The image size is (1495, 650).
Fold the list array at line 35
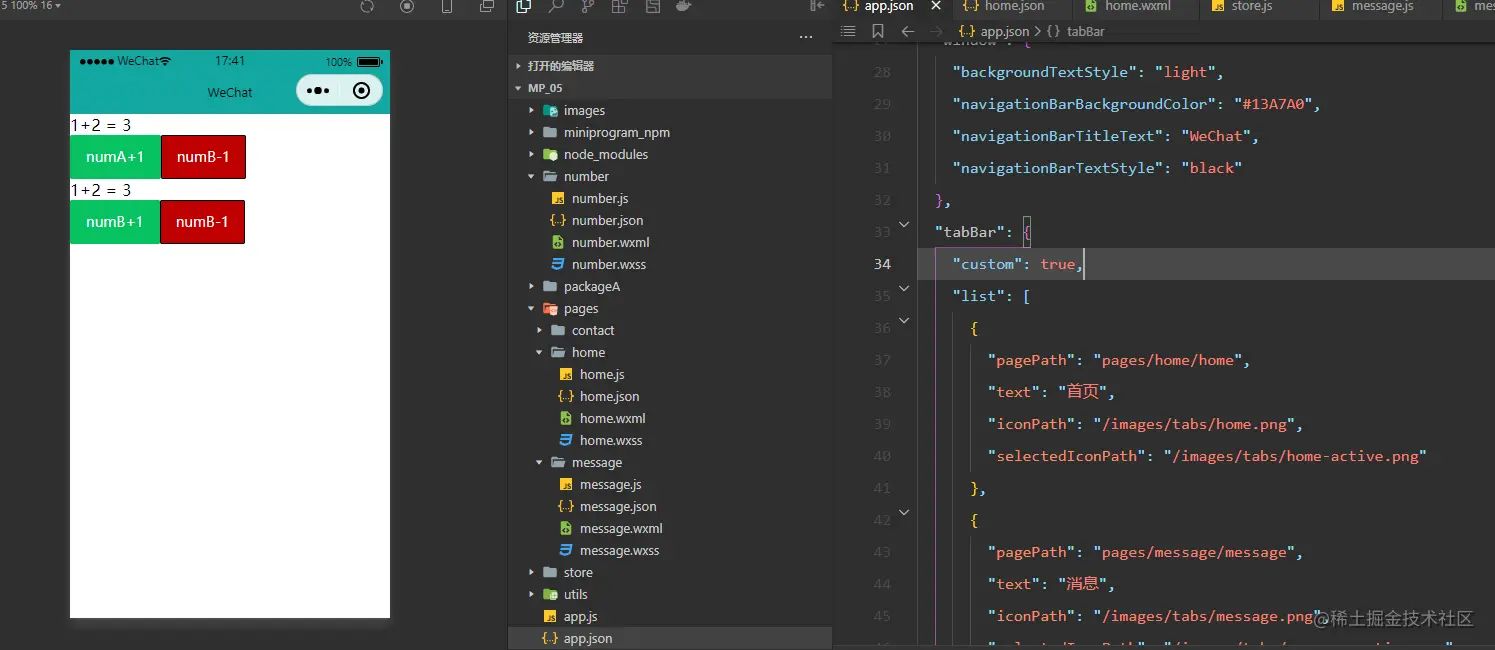pos(904,289)
